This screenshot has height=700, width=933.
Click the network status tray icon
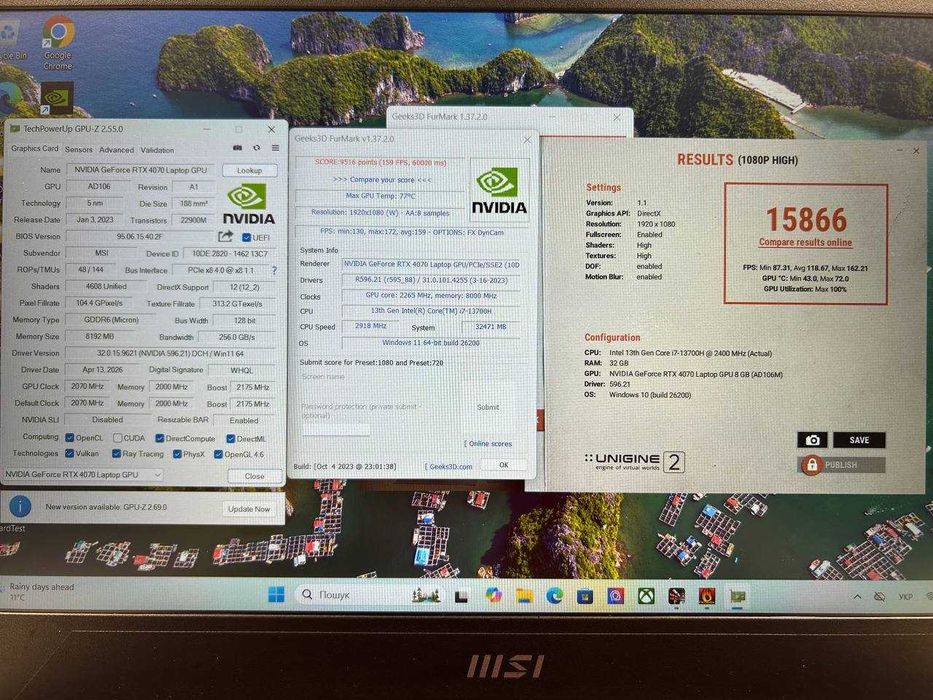(879, 596)
